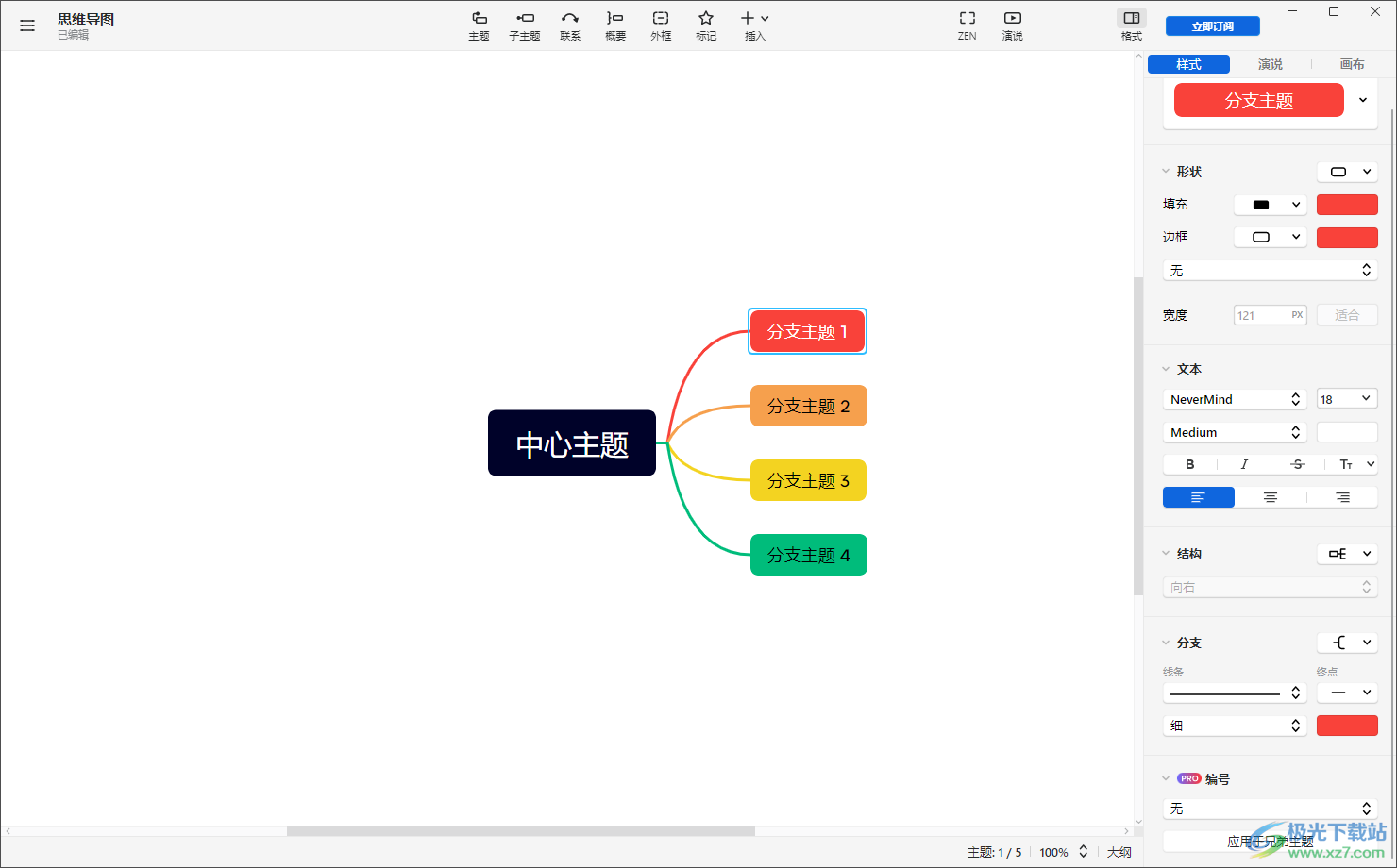The image size is (1397, 868).
Task: Switch to the 样式 tab
Action: (x=1188, y=64)
